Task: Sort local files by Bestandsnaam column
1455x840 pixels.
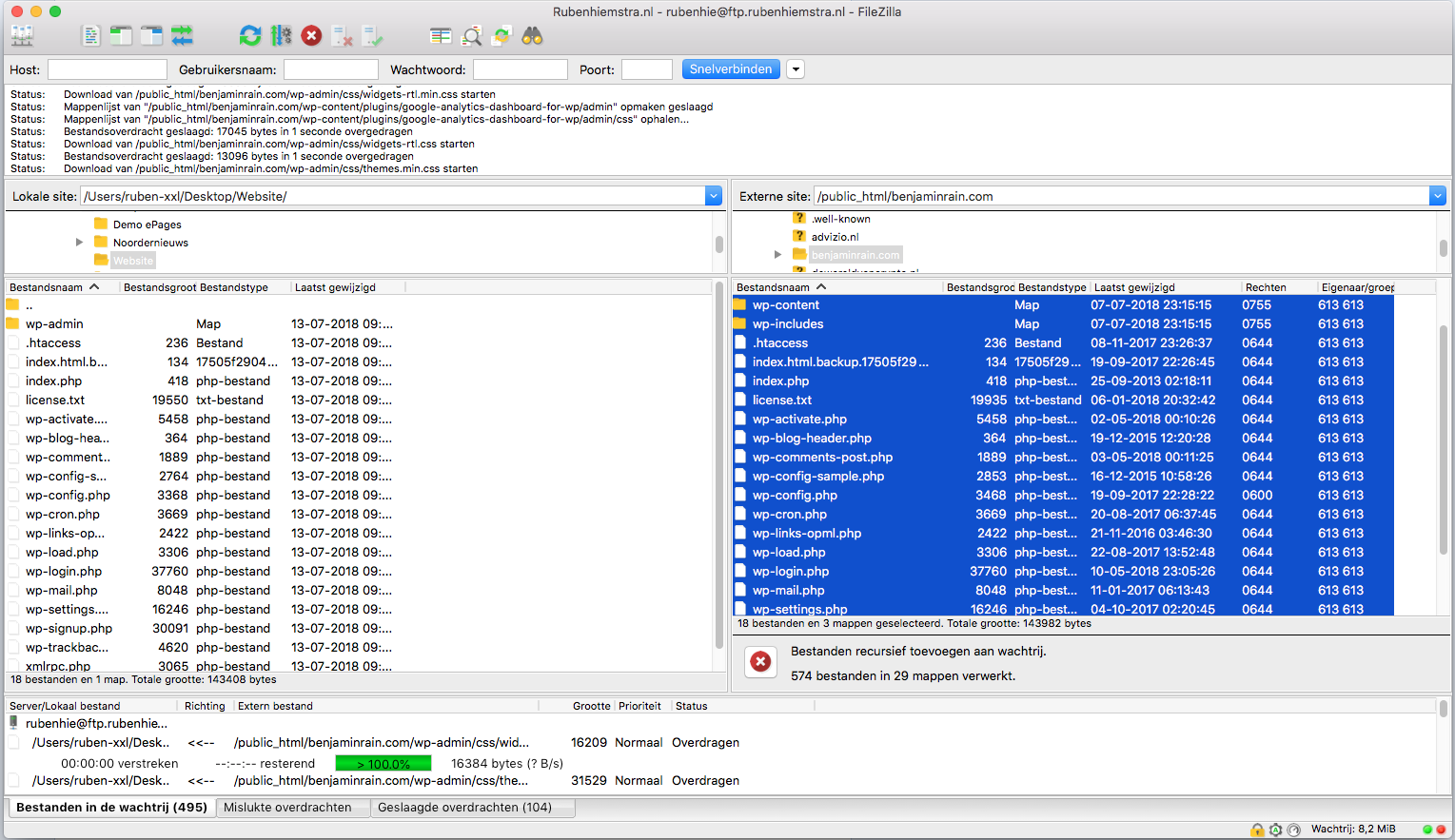Action: point(63,287)
